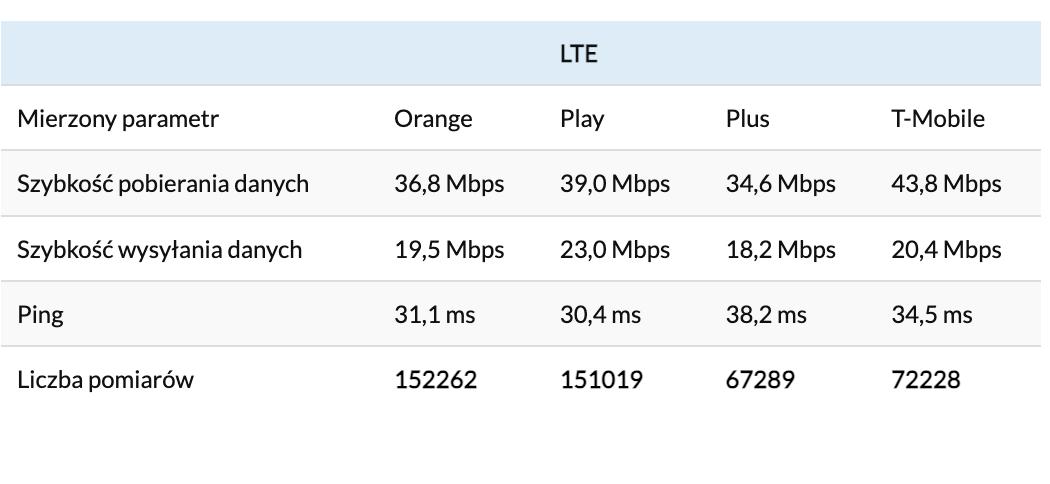Click the Play column header
The image size is (1050, 484).
point(582,119)
